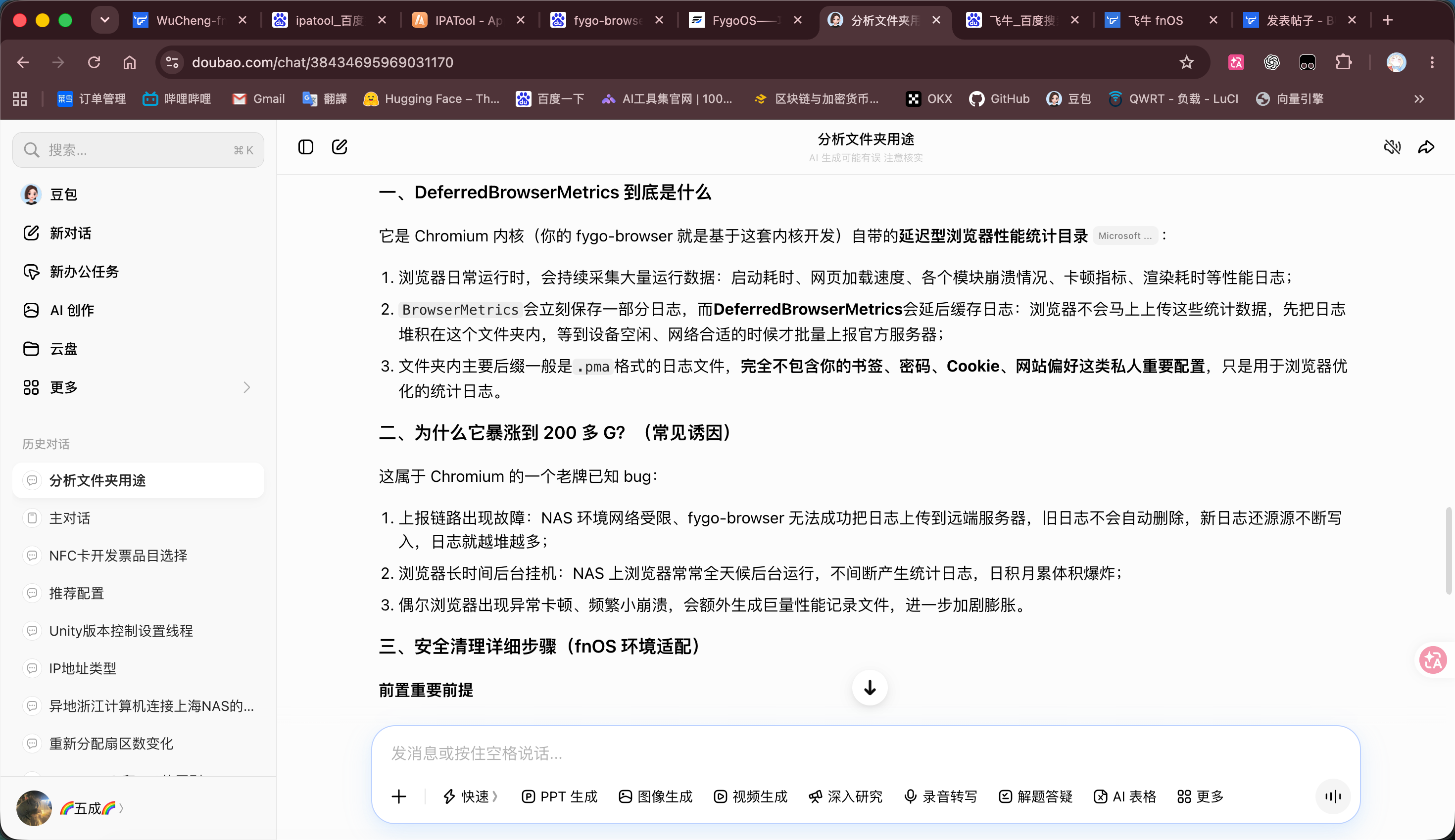1455x840 pixels.
Task: Open the floating translate icon at the right edge
Action: point(1433,660)
